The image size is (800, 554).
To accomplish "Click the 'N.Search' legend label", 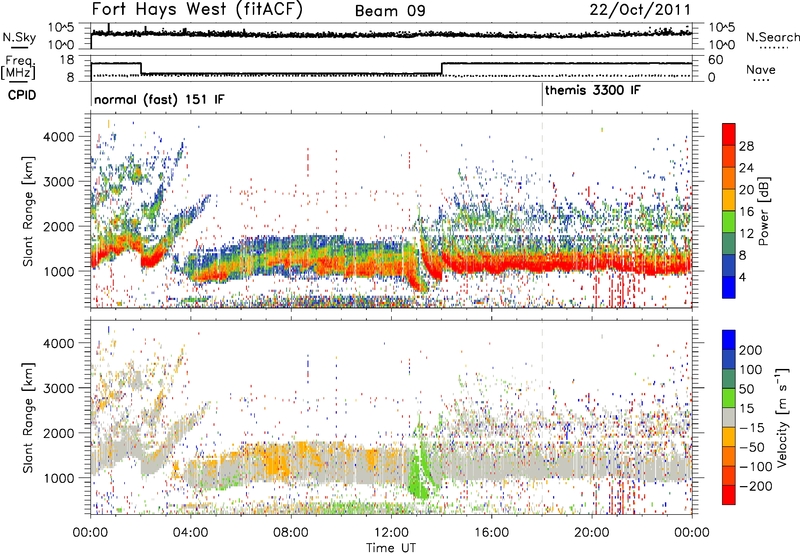I will [x=772, y=37].
